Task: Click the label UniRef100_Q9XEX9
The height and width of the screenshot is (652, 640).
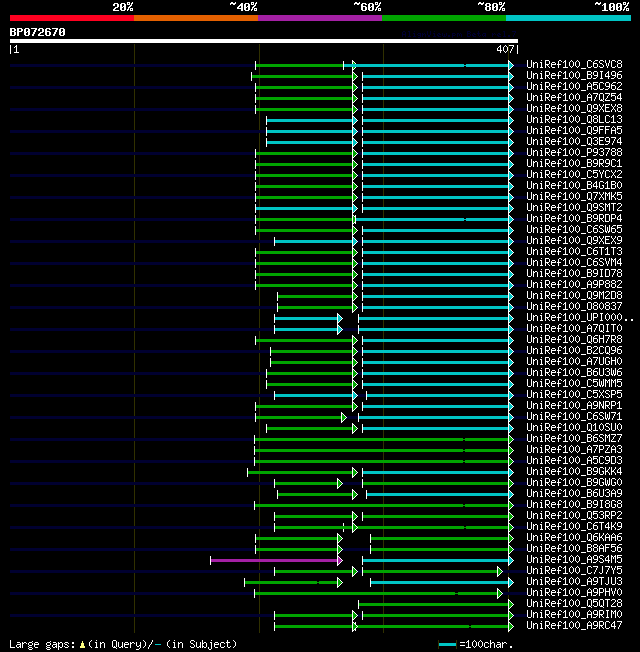Action: (x=574, y=240)
